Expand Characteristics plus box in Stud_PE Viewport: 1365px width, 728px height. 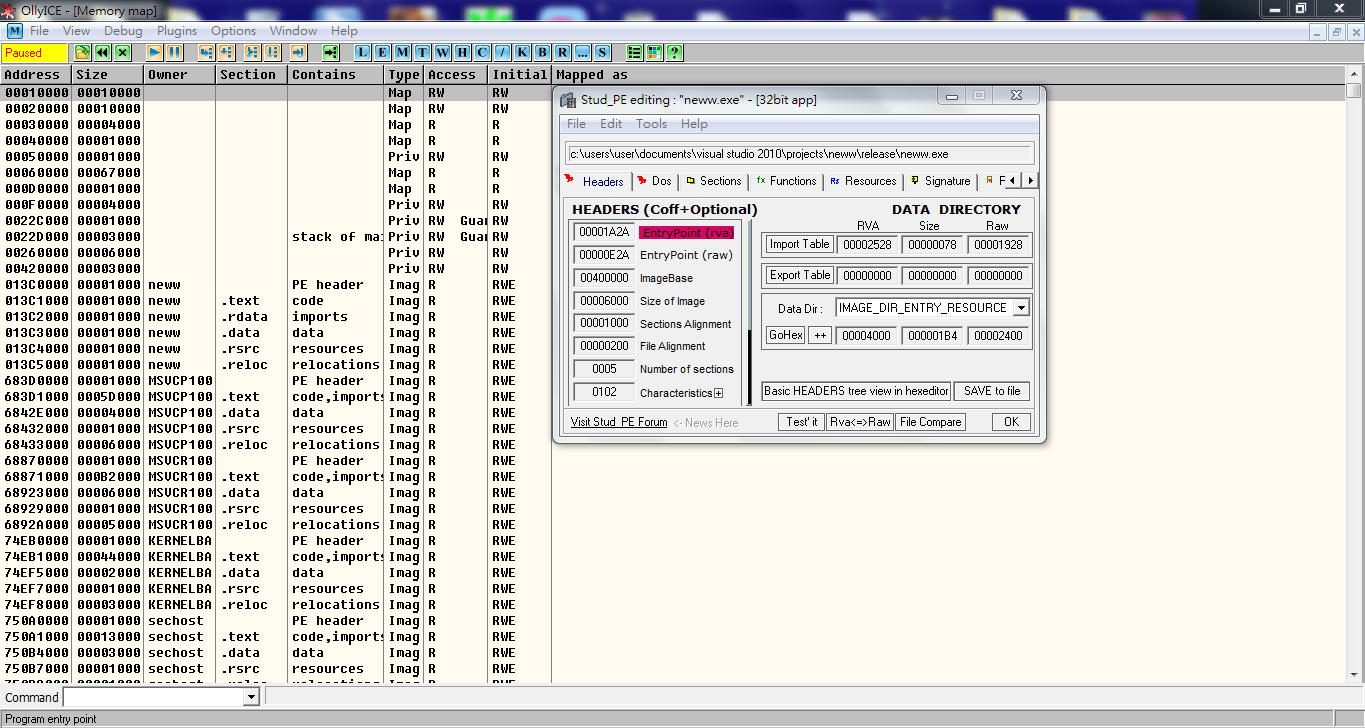pos(718,393)
